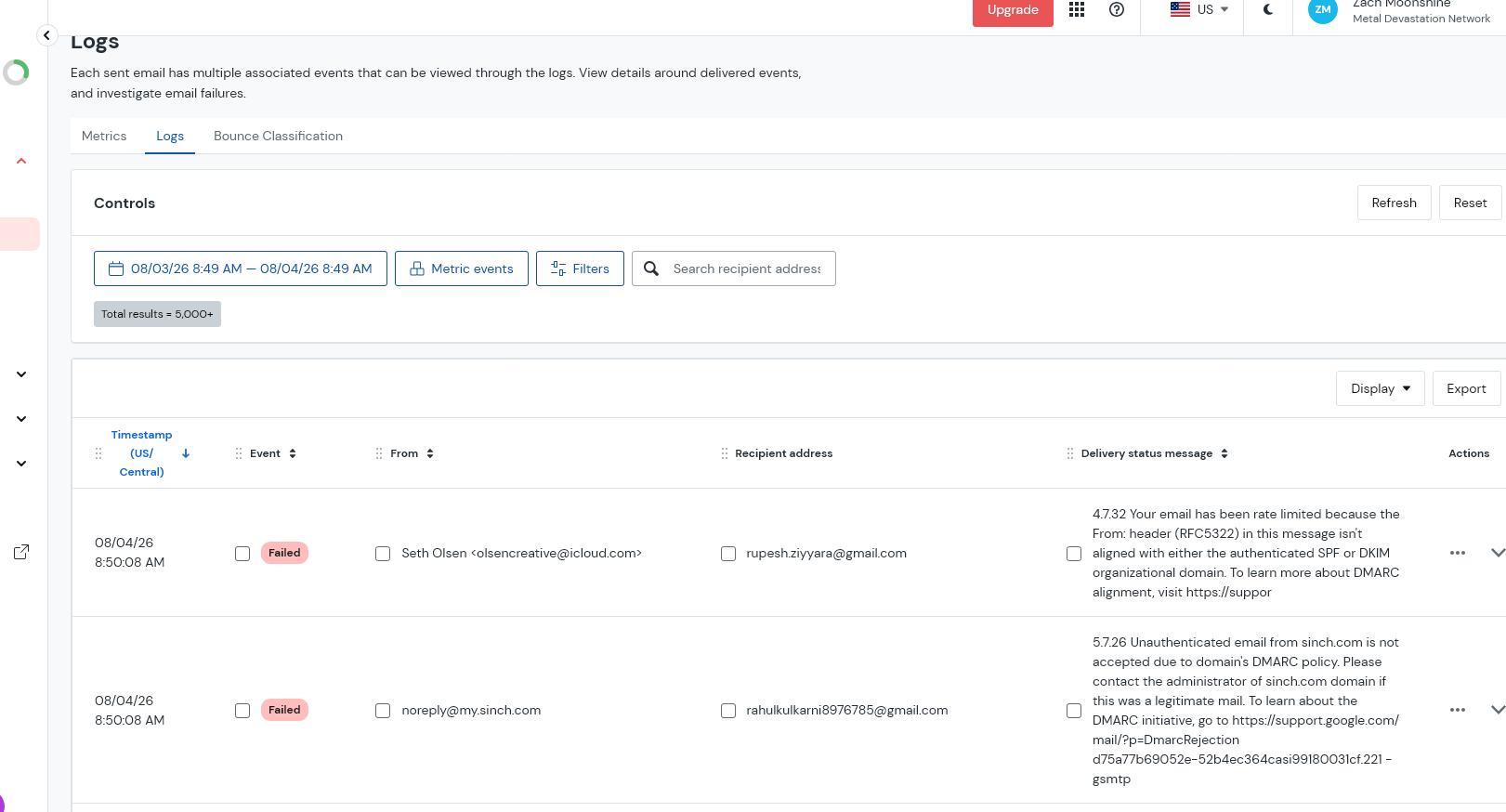The image size is (1506, 812).
Task: Expand the first dark sidebar chevron
Action: click(x=21, y=374)
